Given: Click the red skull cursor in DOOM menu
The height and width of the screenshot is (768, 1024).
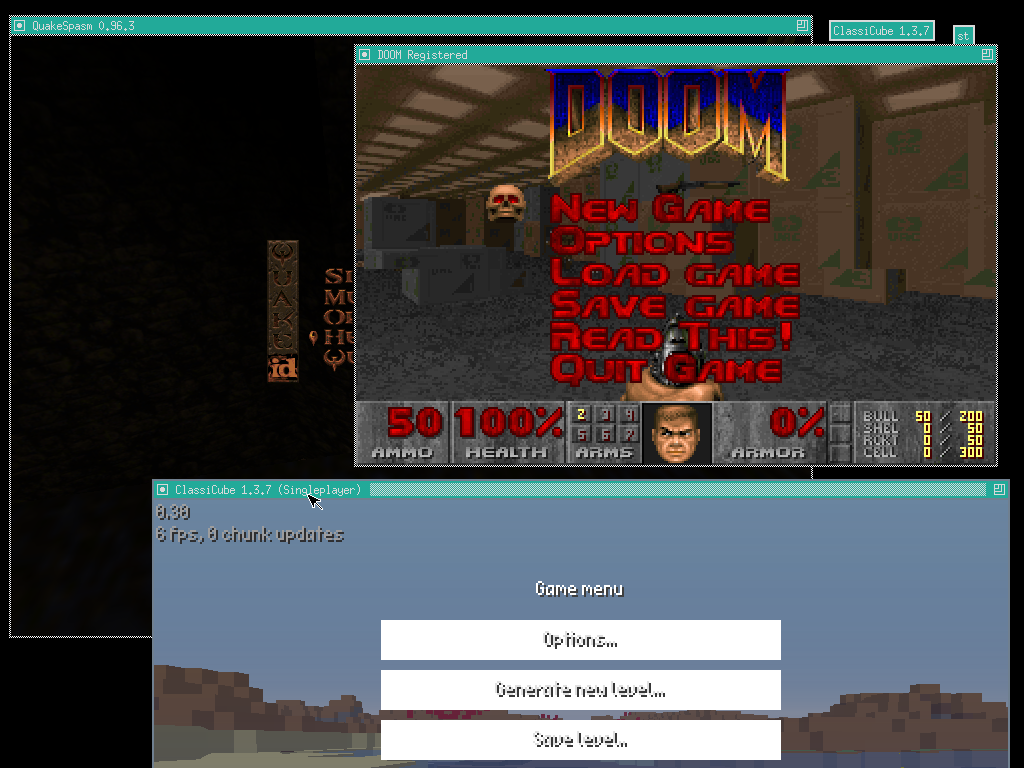Looking at the screenshot, I should (x=506, y=203).
